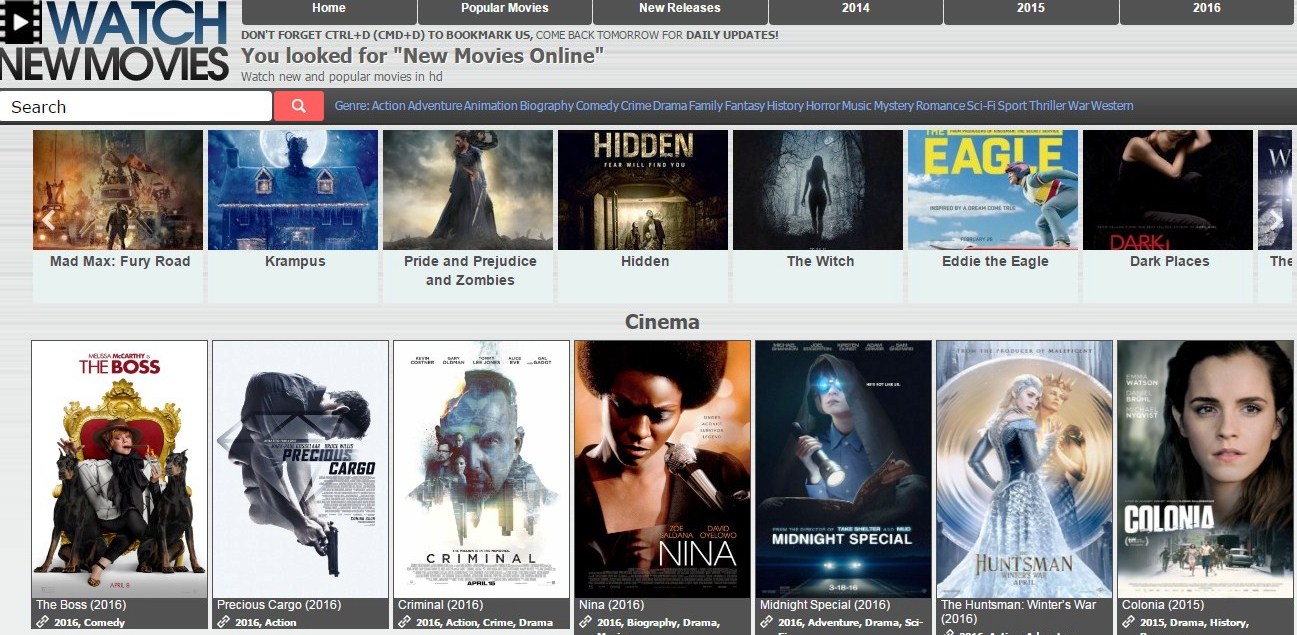Select the Adventure genre link

tap(435, 106)
